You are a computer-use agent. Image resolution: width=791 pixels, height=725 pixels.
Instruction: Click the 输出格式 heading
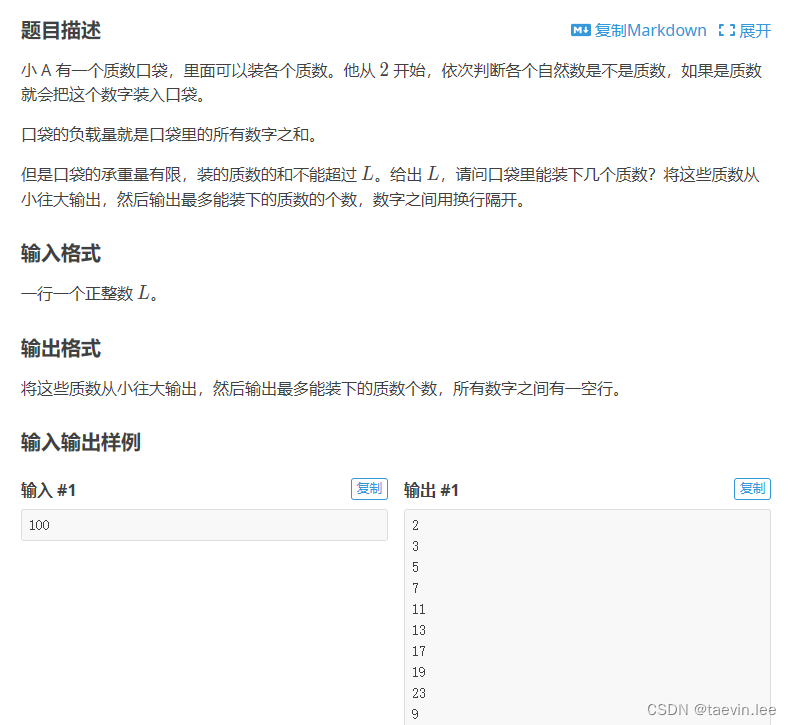tap(61, 348)
